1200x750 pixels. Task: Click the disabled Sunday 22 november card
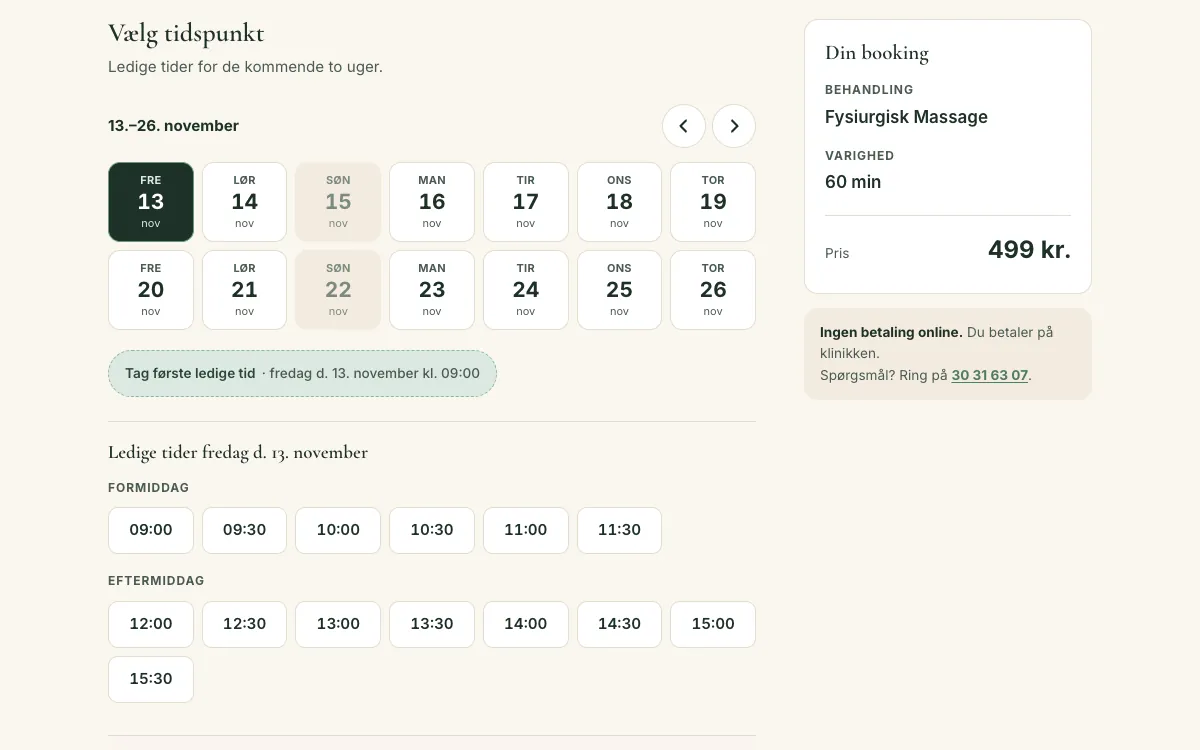(338, 290)
